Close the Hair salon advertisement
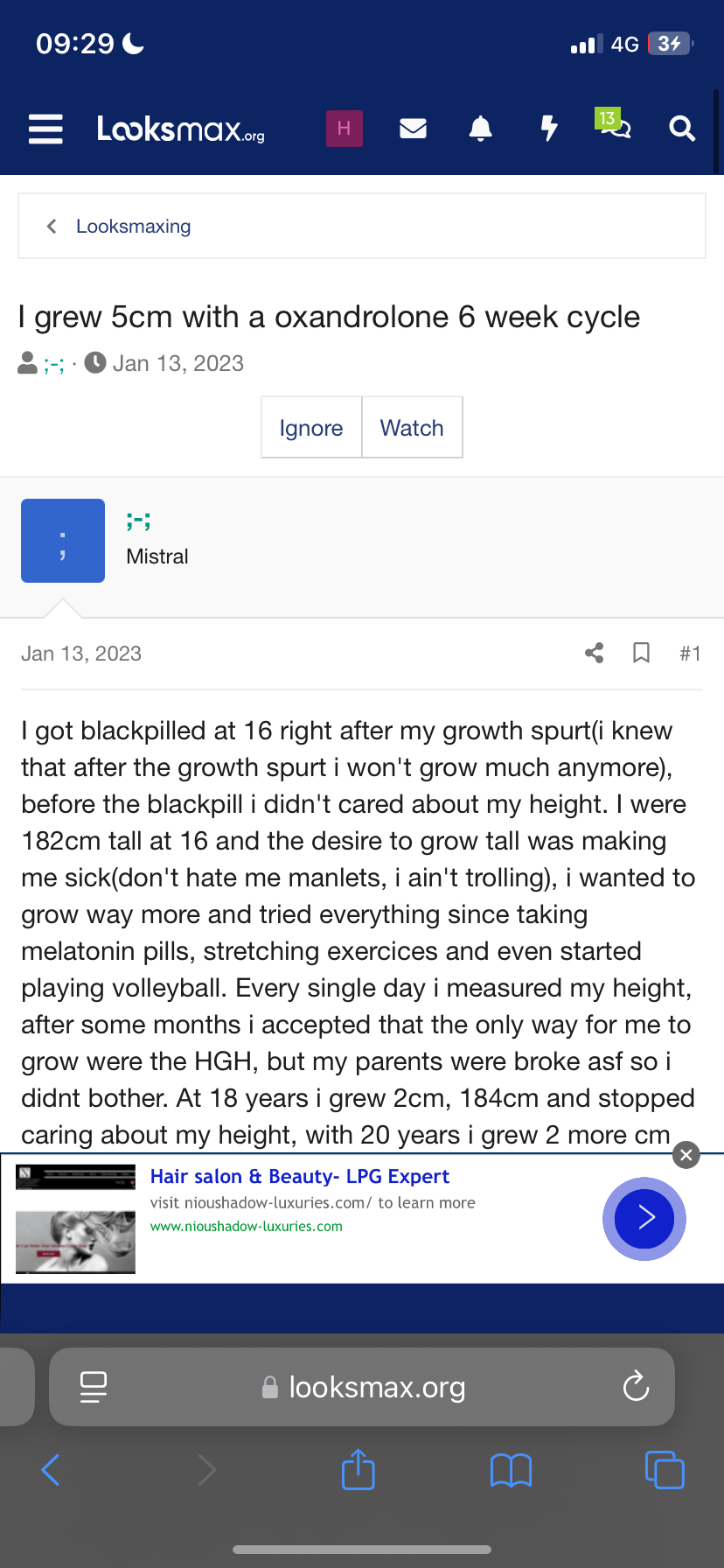This screenshot has height=1568, width=724. 686,1155
